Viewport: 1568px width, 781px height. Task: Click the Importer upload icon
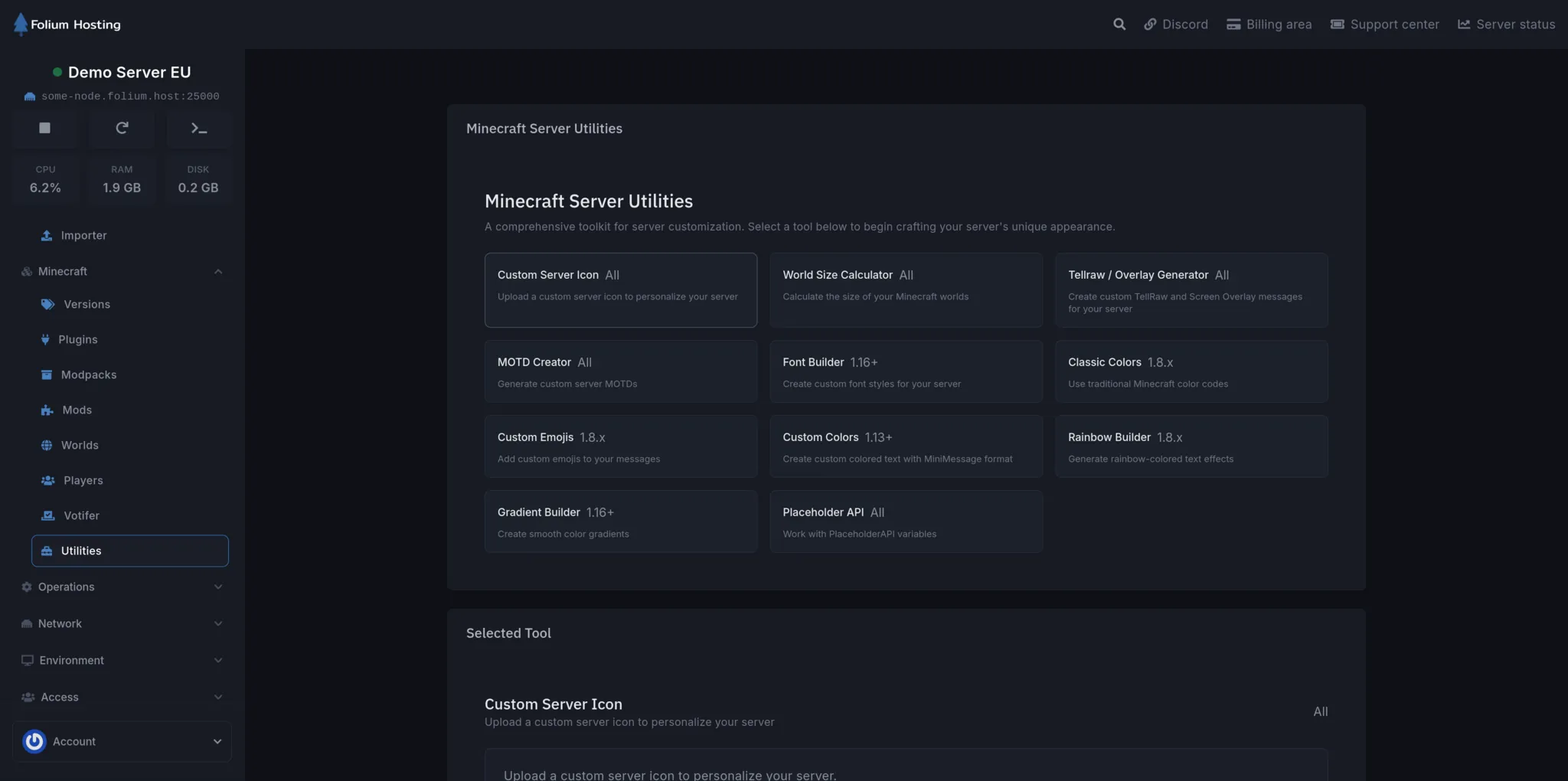coord(46,235)
